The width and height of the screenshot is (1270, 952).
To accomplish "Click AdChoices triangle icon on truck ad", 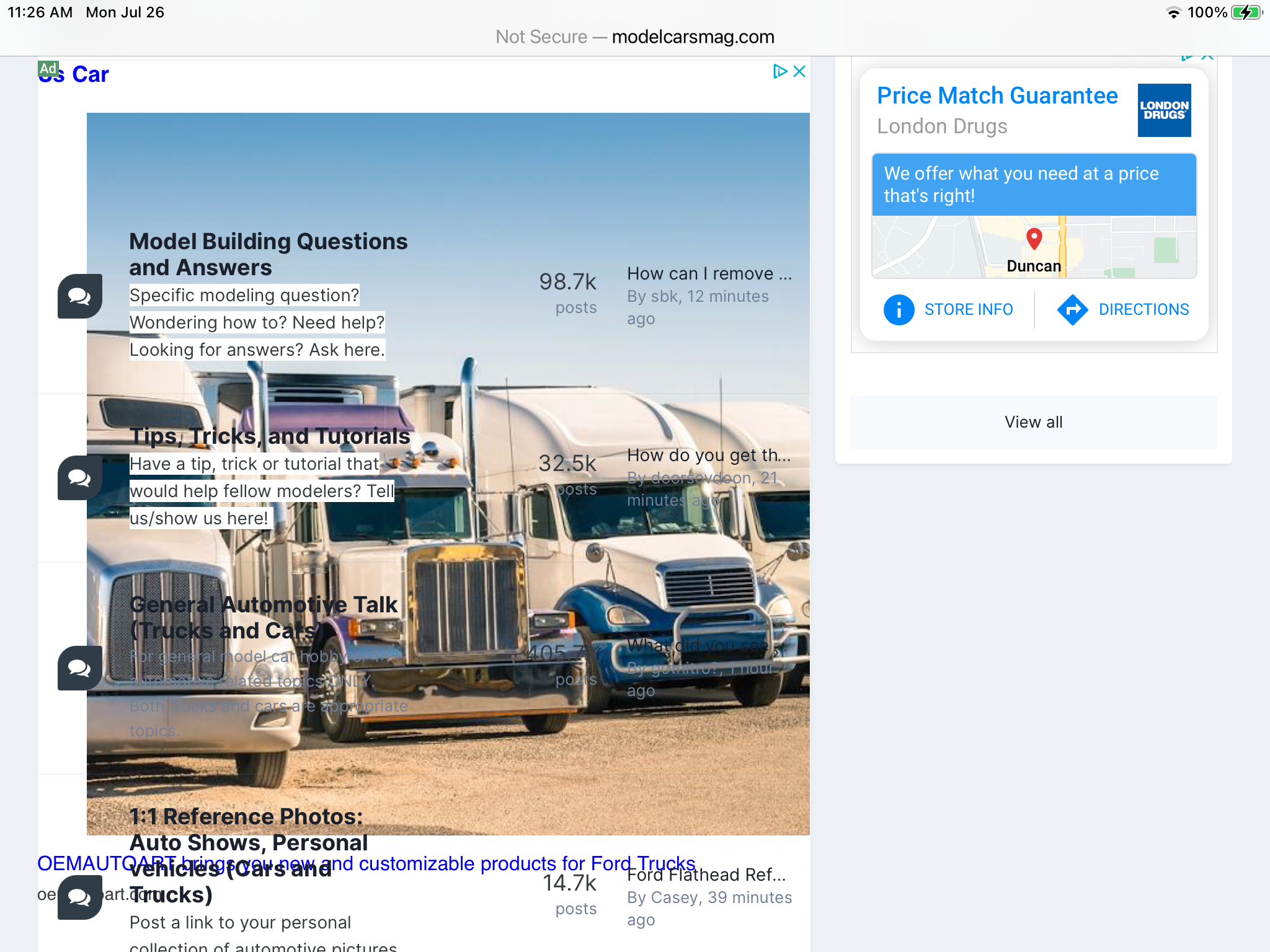I will pyautogui.click(x=780, y=71).
